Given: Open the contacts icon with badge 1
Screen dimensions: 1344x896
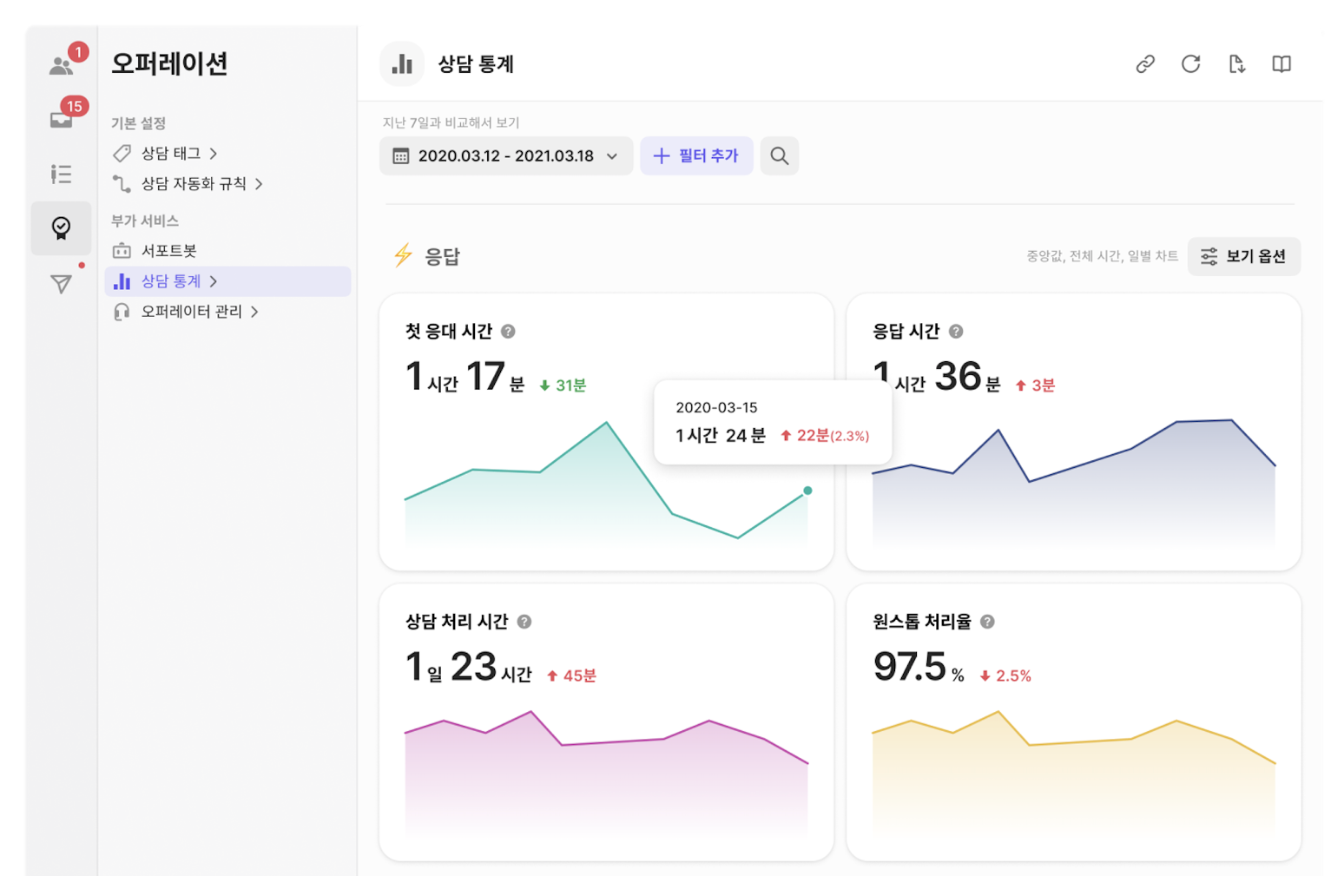Looking at the screenshot, I should [61, 65].
